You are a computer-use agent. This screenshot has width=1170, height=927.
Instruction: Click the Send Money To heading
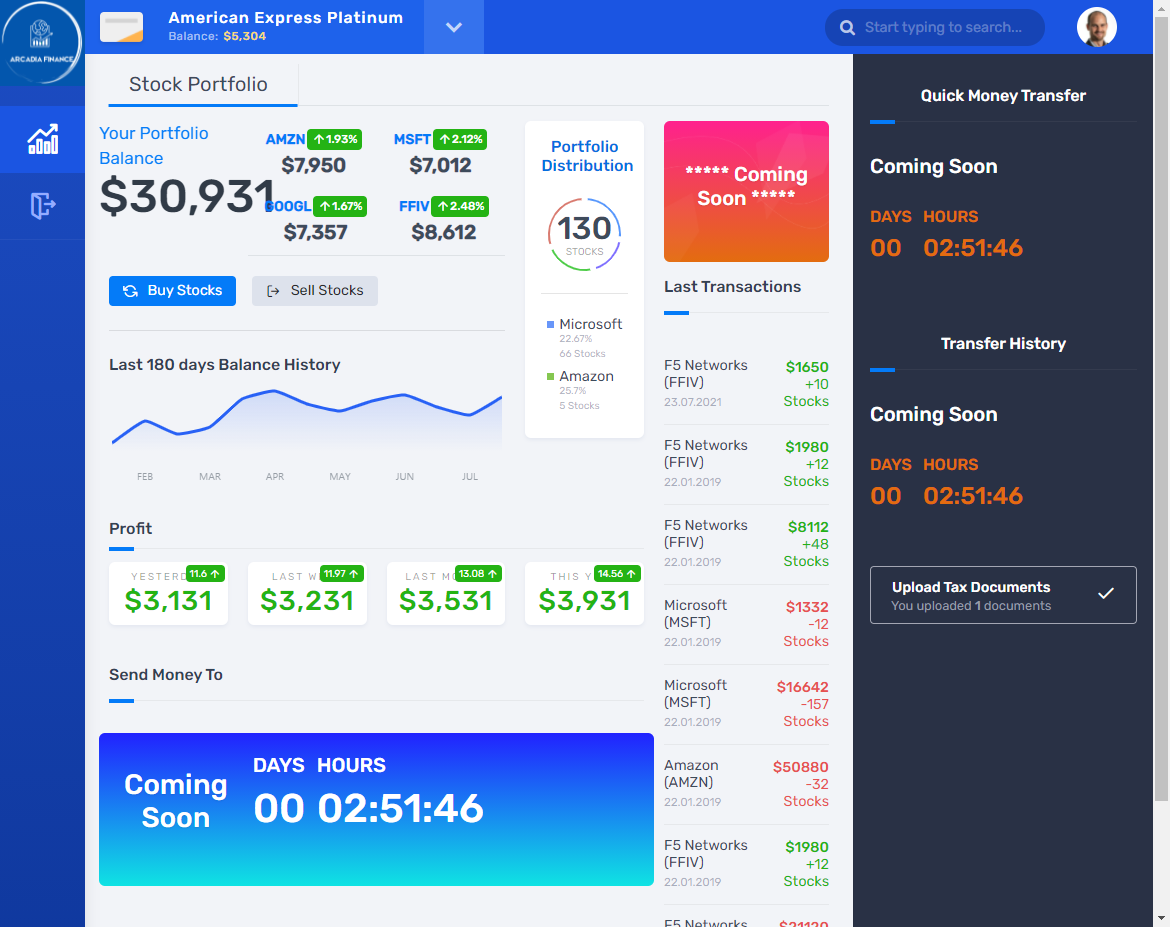tap(166, 675)
